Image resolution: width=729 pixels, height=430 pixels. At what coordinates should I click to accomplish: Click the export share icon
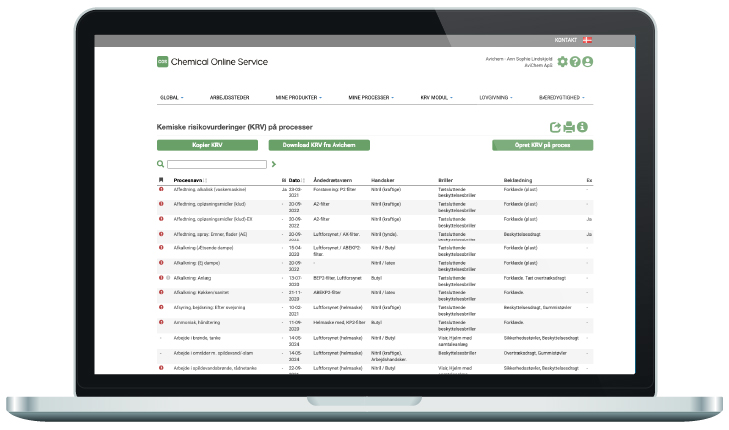coord(555,127)
